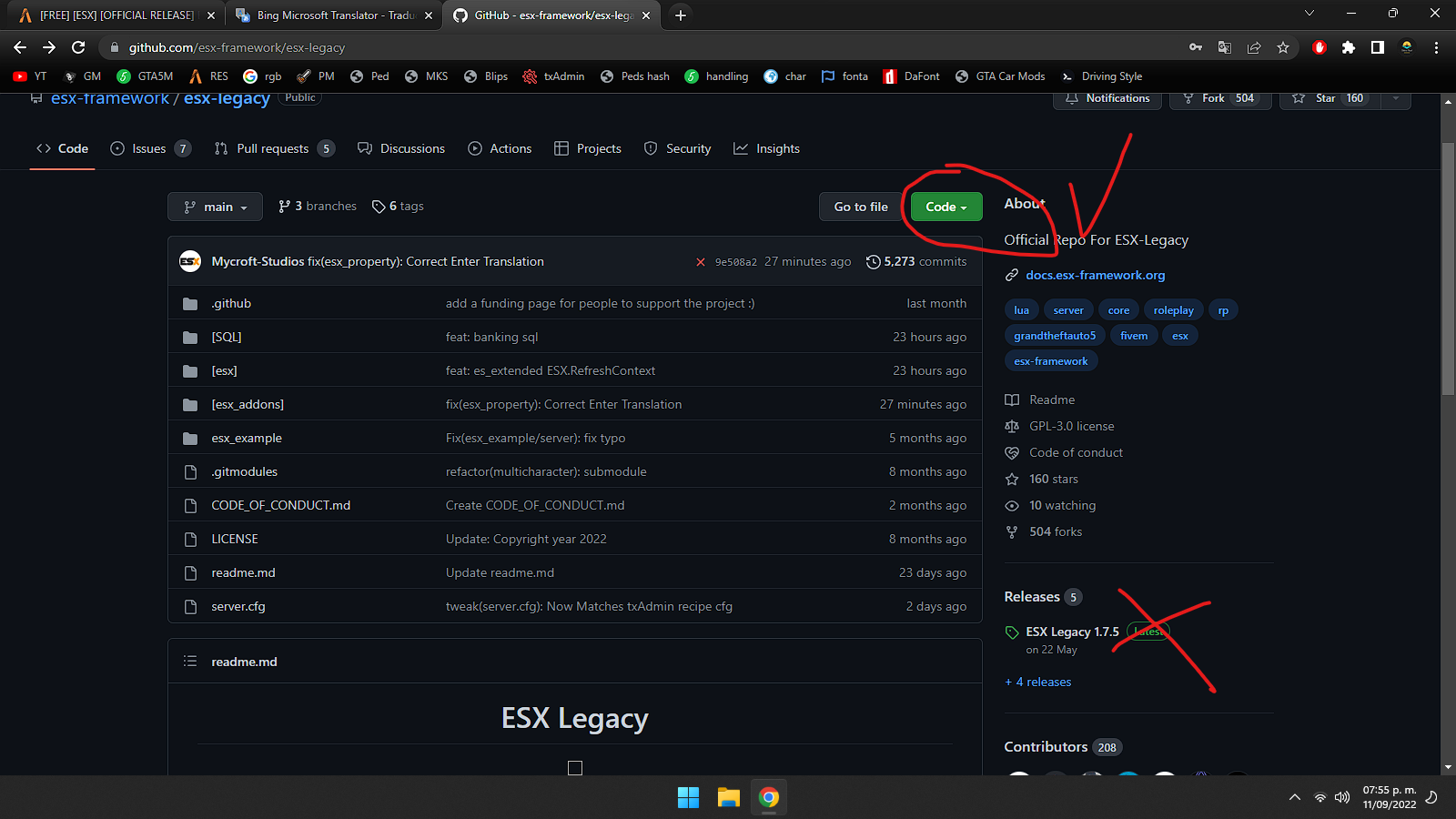Open the green Code dropdown
This screenshot has width=1456, height=819.
[x=945, y=207]
